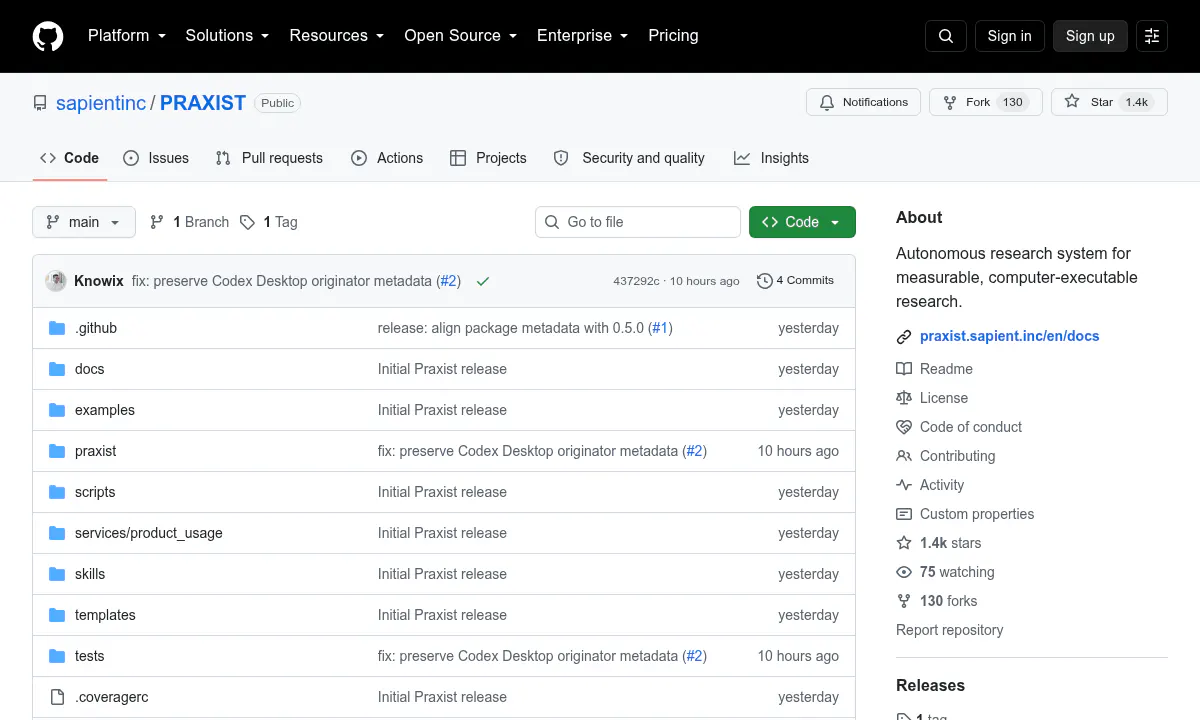Click the Sign in button
Viewport: 1200px width, 720px height.
coord(1009,36)
